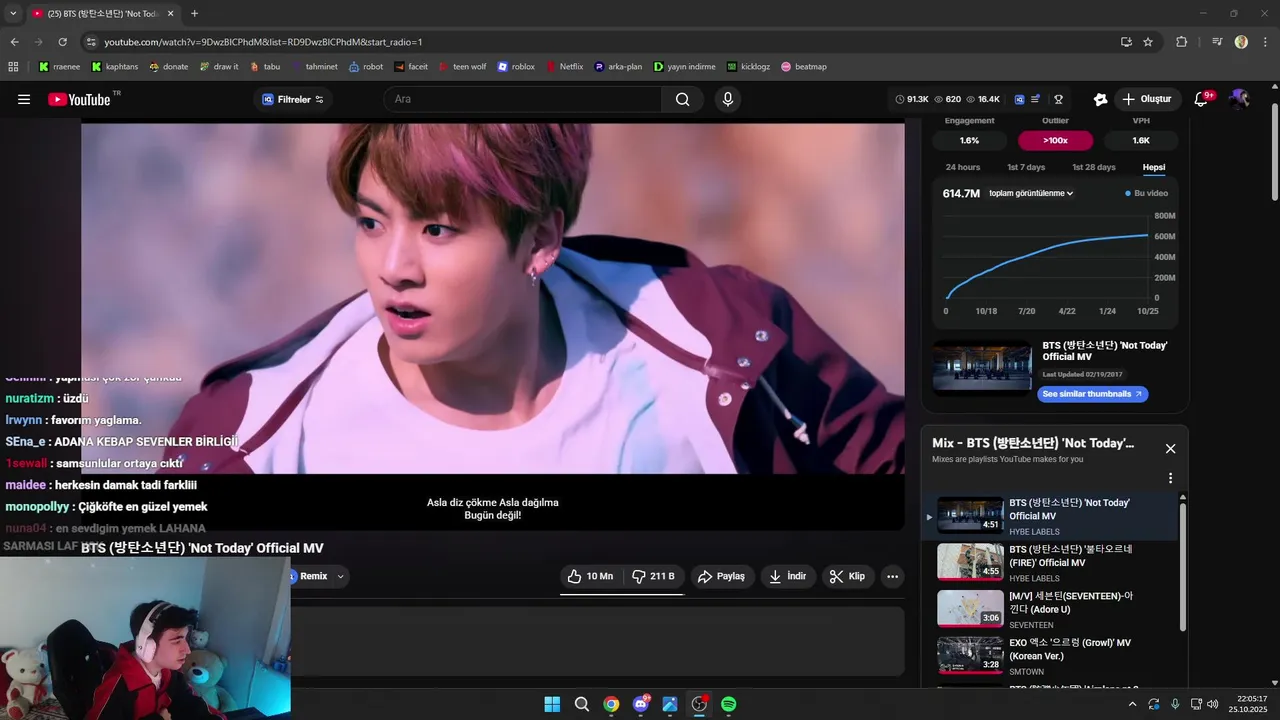Open the Chrome extensions puzzle icon

(x=1181, y=42)
